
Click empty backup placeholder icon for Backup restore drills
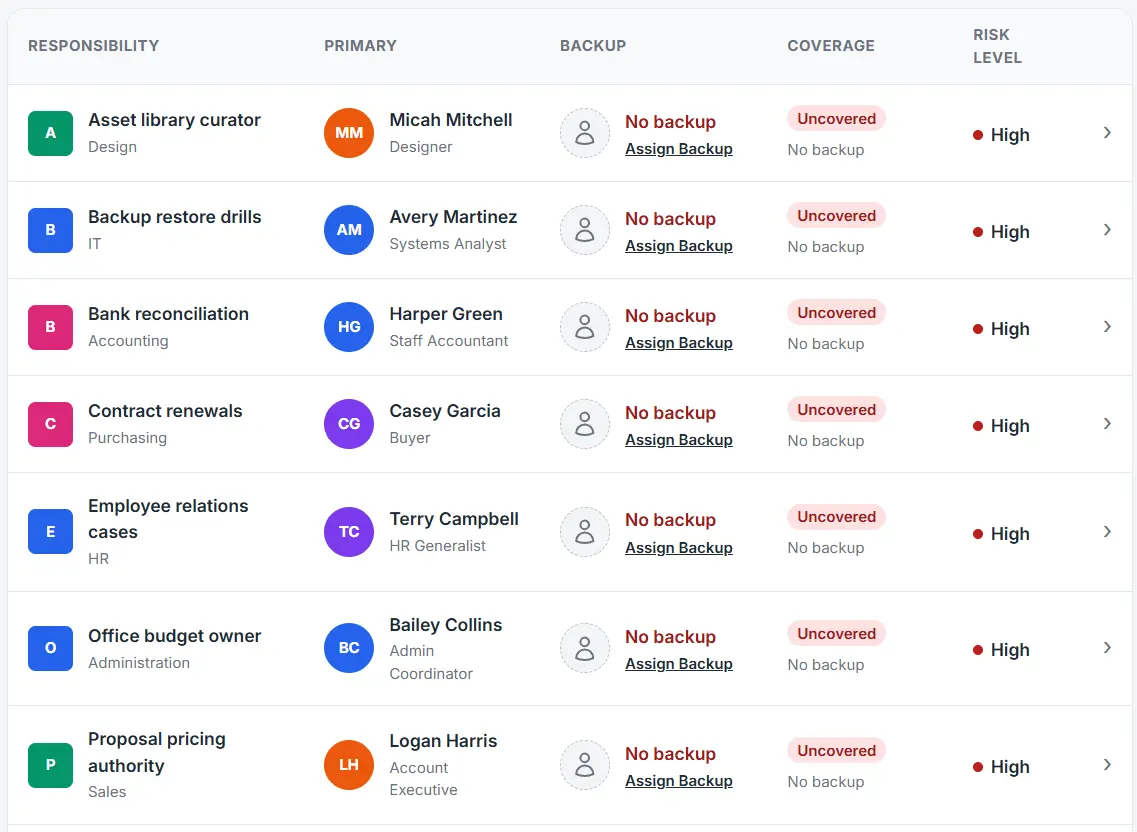tap(584, 230)
